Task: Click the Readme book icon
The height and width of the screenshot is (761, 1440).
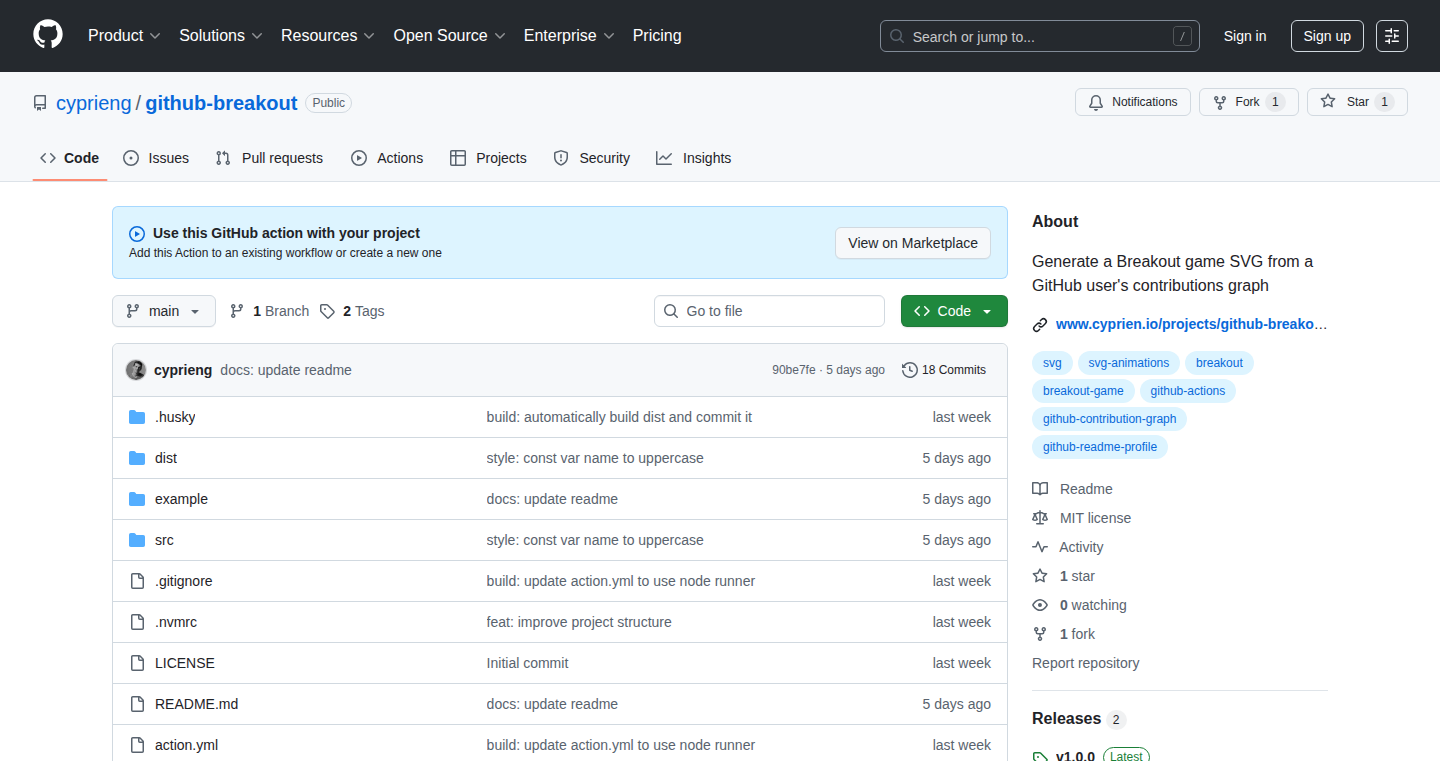Action: pos(1040,489)
